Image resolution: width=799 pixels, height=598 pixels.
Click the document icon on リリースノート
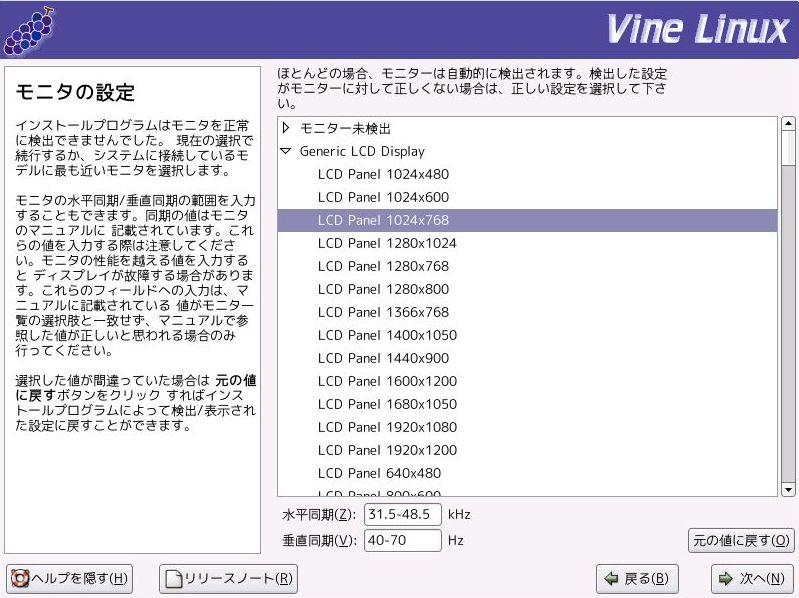coord(173,579)
